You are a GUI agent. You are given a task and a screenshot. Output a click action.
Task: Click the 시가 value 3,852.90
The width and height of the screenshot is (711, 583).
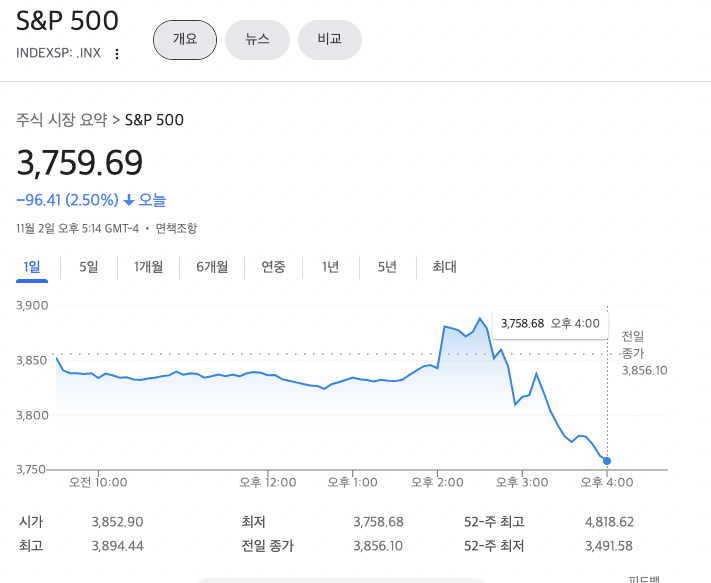point(117,522)
